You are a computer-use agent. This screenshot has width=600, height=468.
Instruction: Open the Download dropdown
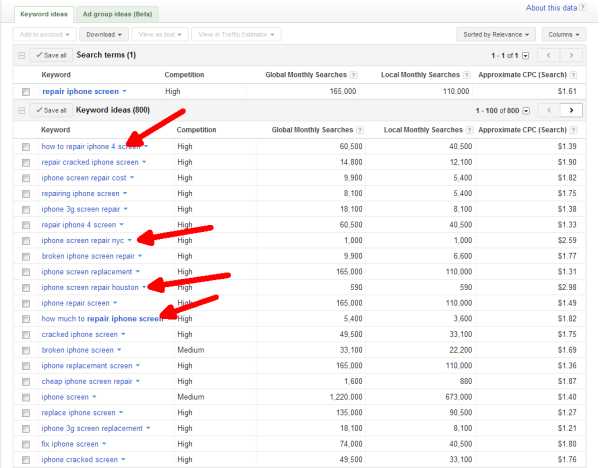104,34
